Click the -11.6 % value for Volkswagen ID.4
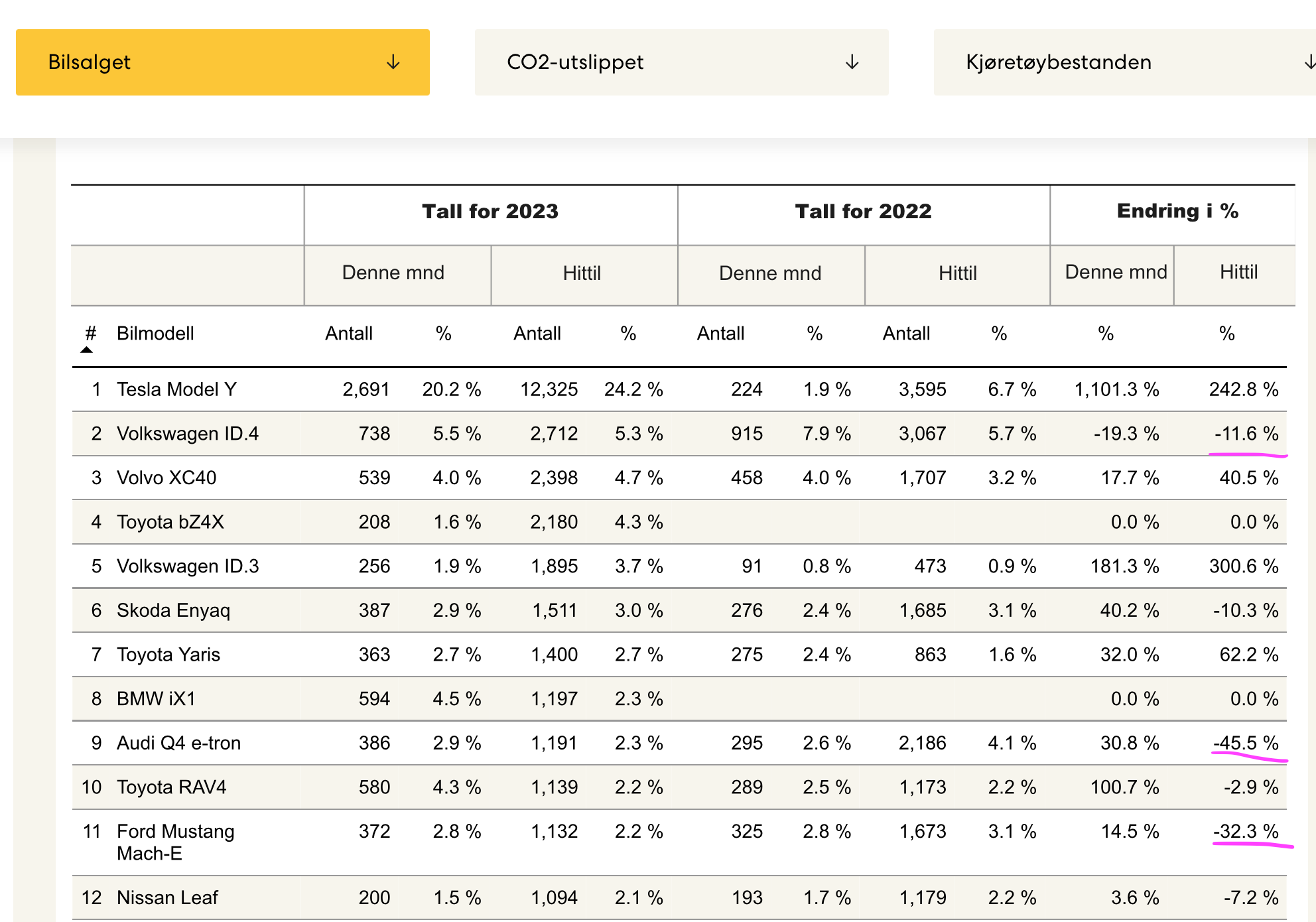Image resolution: width=1316 pixels, height=922 pixels. point(1246,434)
